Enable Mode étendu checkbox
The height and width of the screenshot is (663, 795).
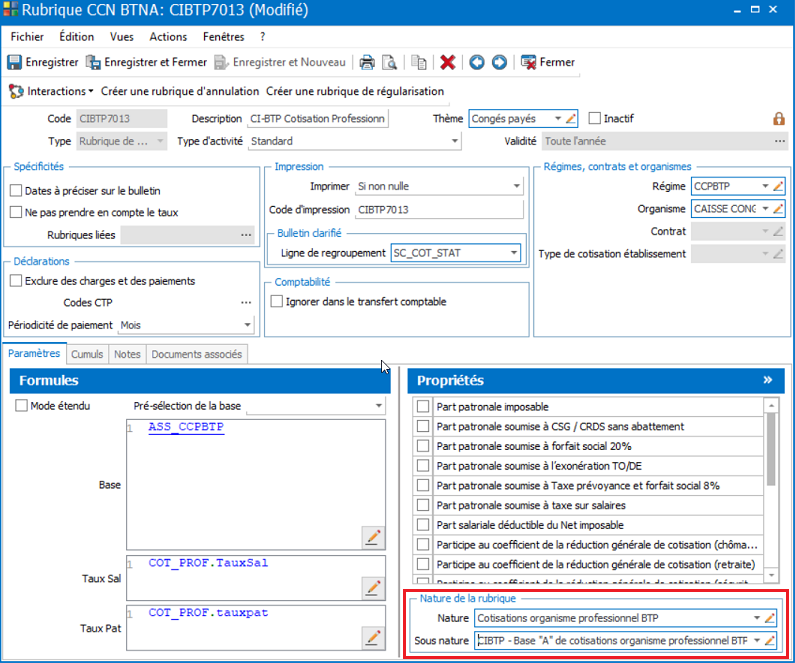tap(21, 406)
